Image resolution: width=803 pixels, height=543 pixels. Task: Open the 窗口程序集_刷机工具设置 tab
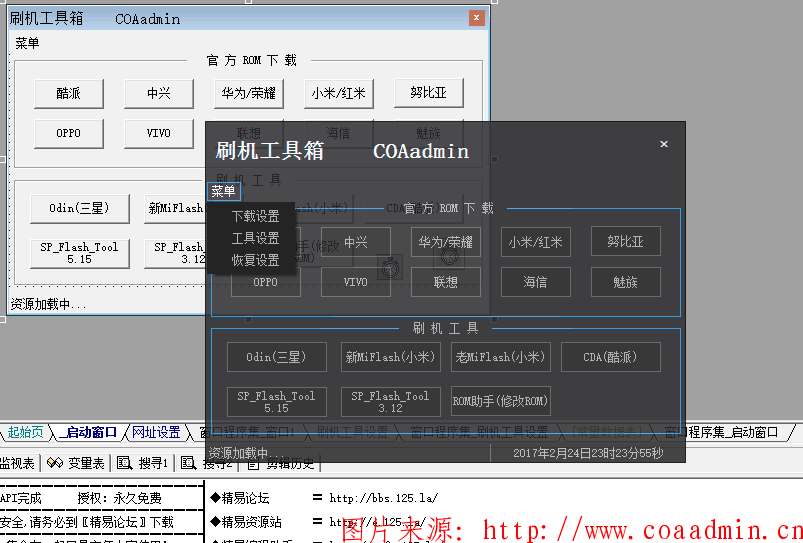(x=479, y=432)
